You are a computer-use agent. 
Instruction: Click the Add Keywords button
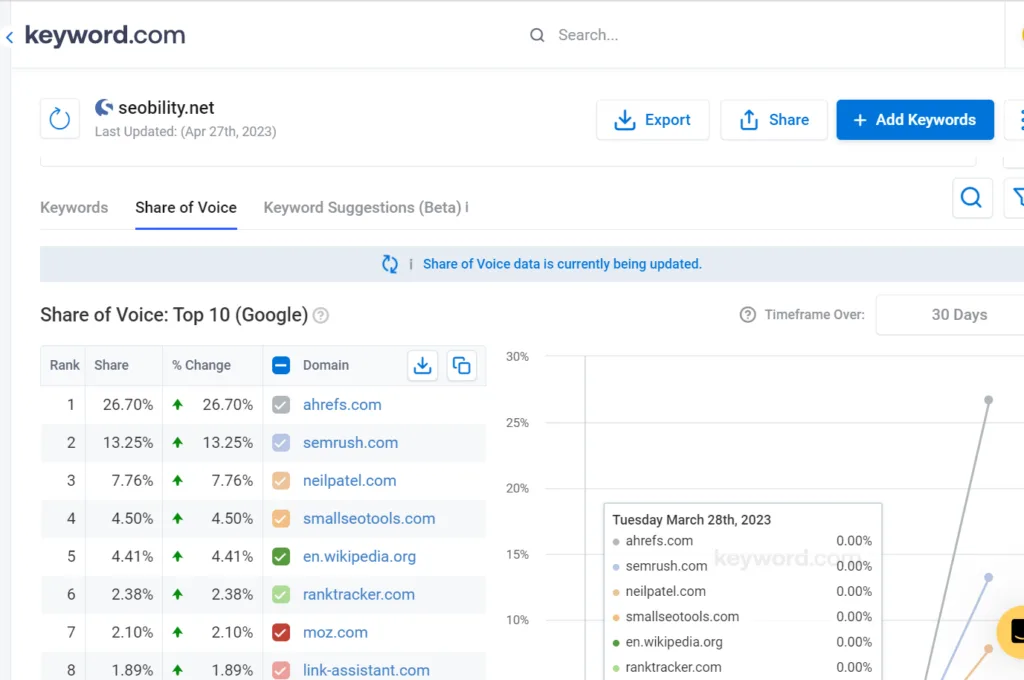(914, 119)
